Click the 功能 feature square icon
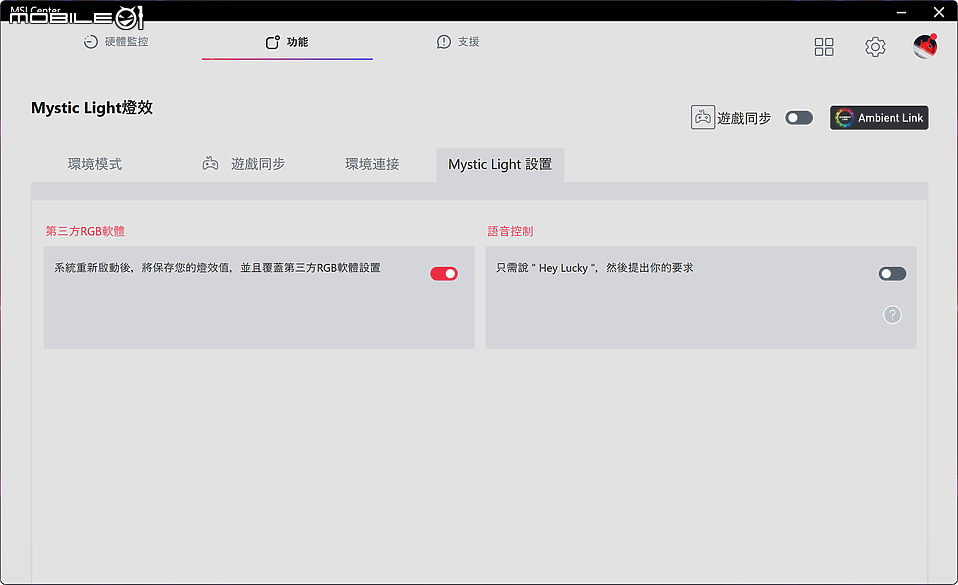This screenshot has width=958, height=585. pos(272,42)
